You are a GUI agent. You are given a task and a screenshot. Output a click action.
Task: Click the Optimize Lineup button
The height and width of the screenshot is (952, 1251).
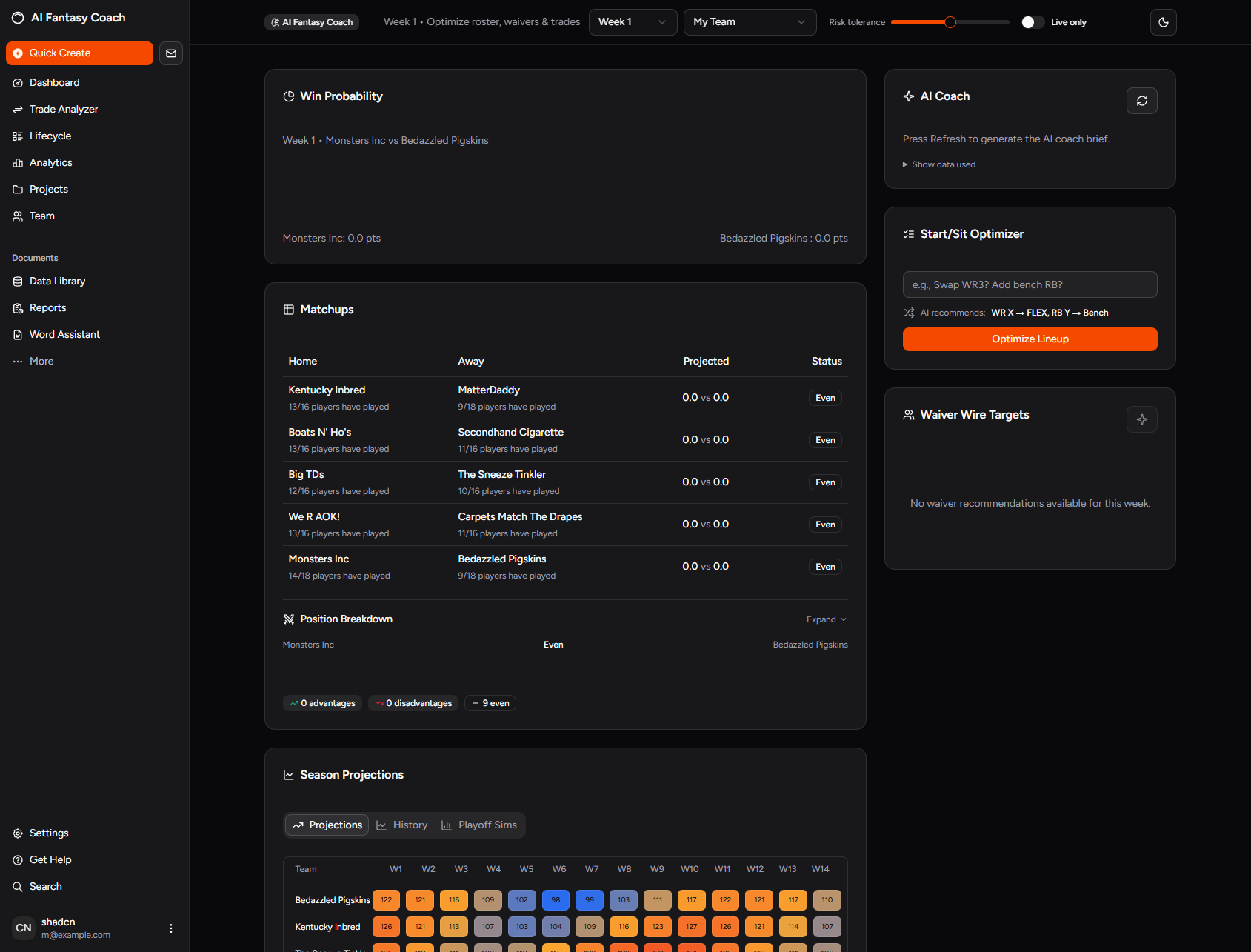[x=1030, y=339]
